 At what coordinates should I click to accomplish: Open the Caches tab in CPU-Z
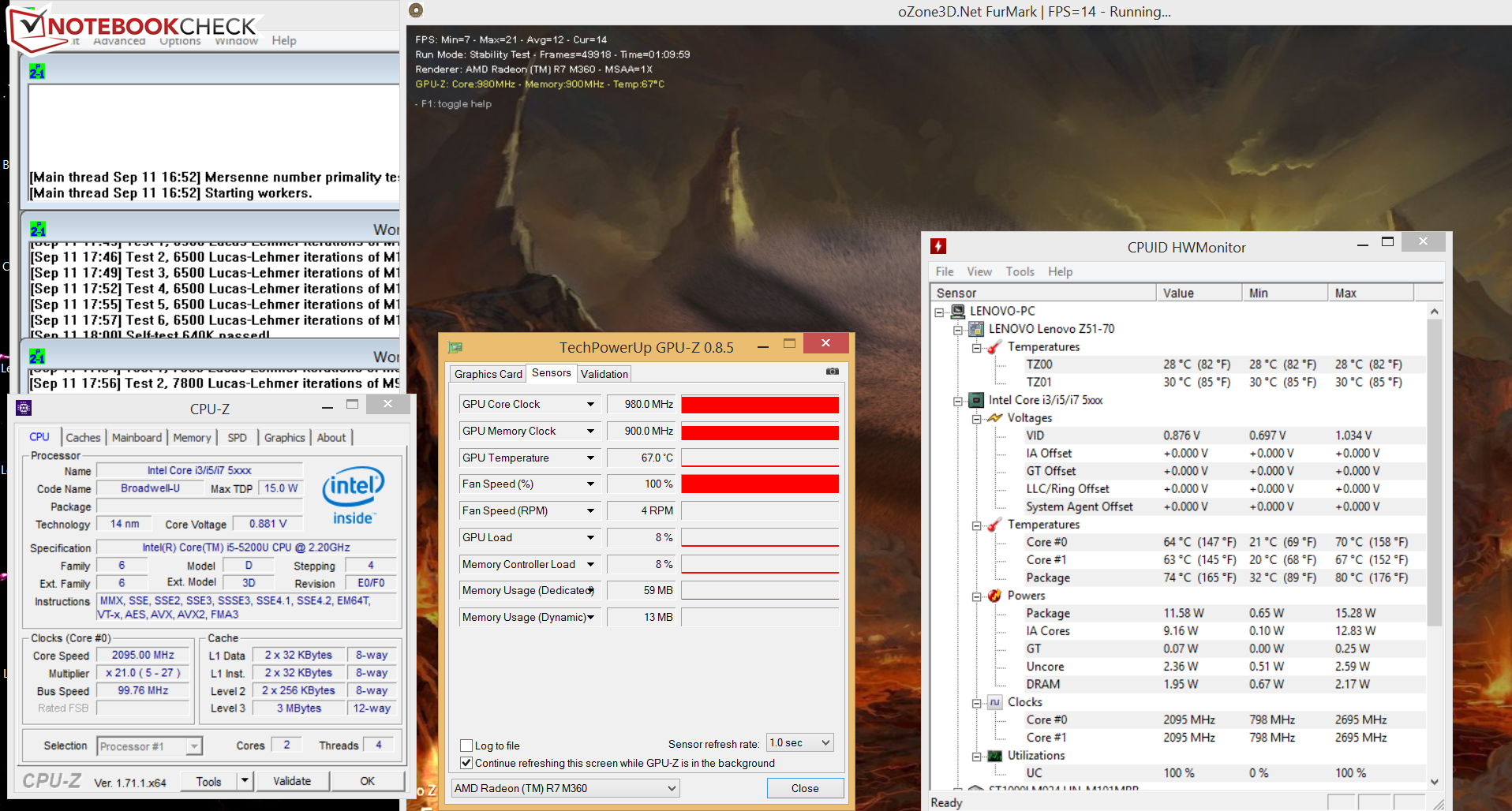(83, 437)
